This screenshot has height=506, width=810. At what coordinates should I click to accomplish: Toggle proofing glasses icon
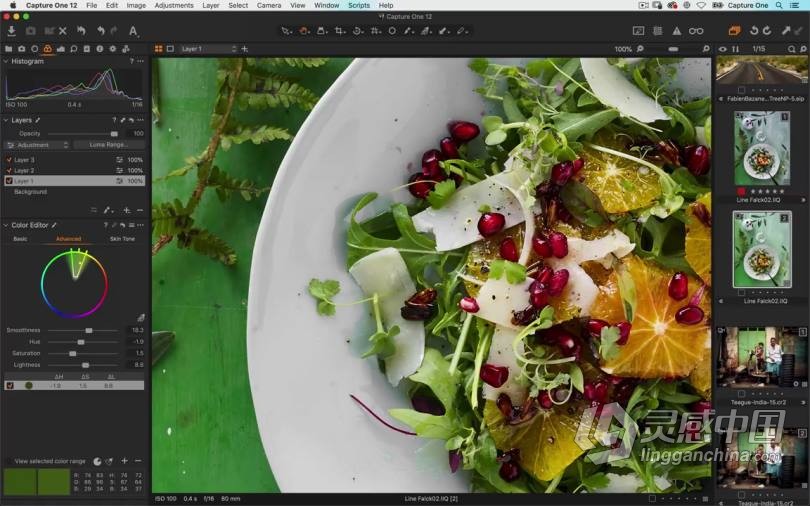pos(696,31)
